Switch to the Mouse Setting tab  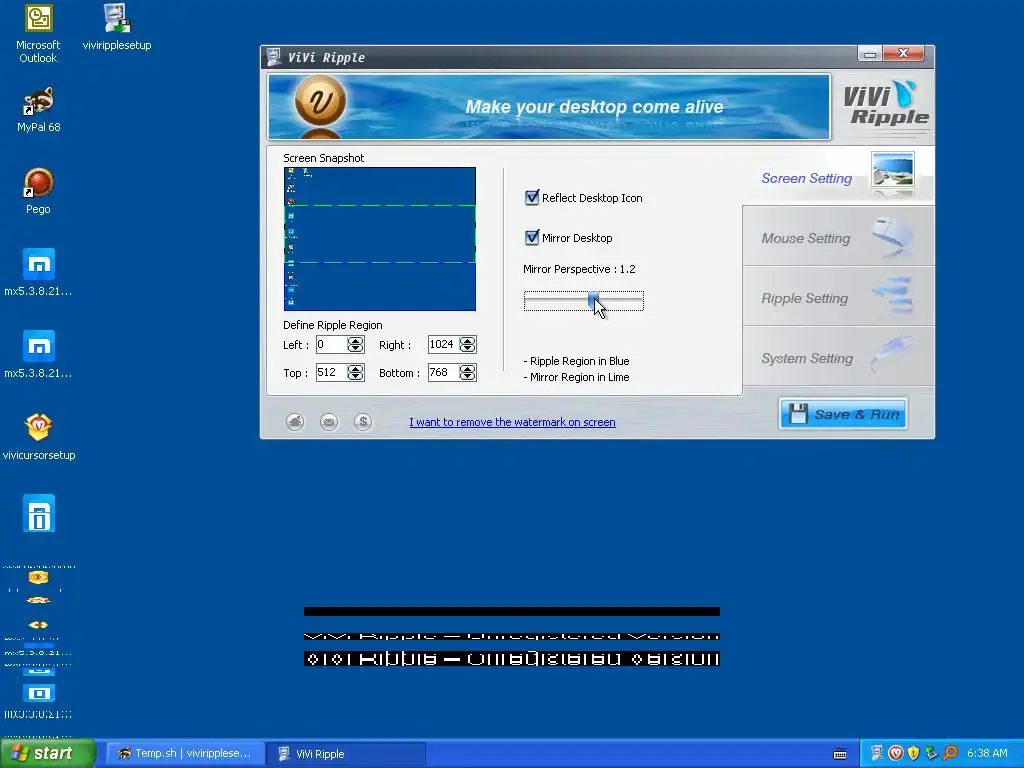(839, 236)
